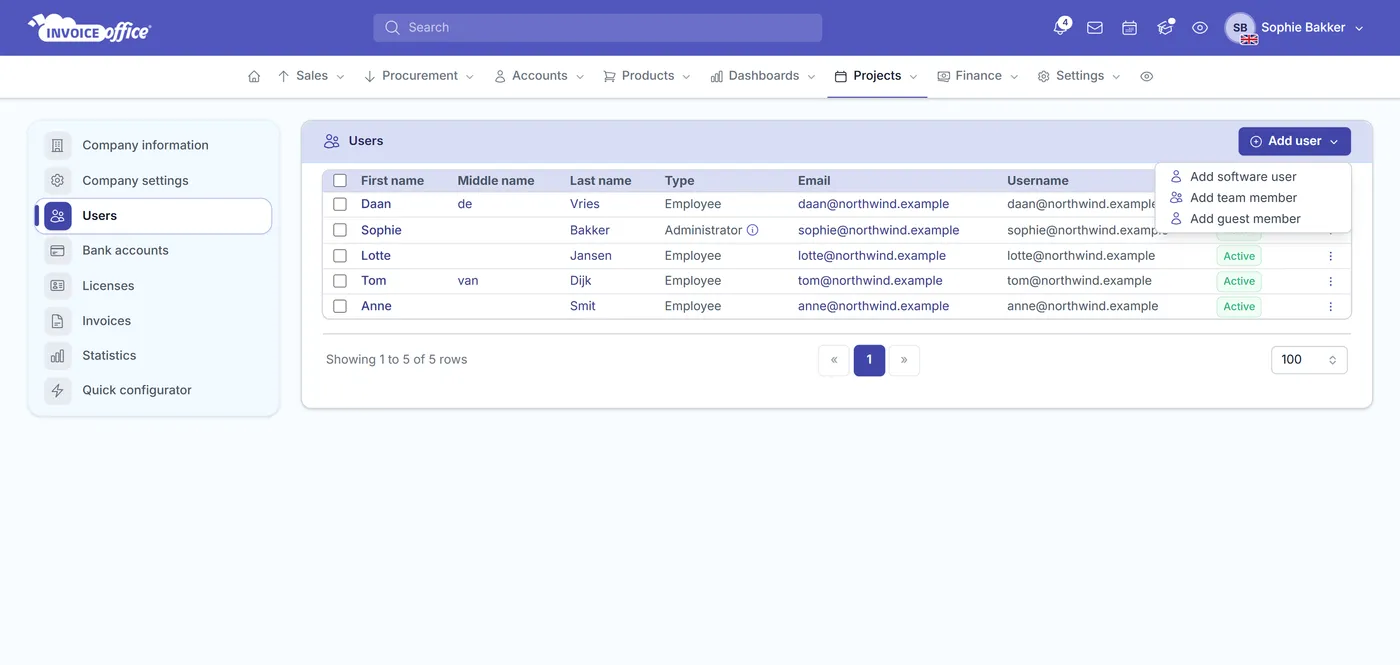Click Company settings gear icon

pyautogui.click(x=58, y=181)
